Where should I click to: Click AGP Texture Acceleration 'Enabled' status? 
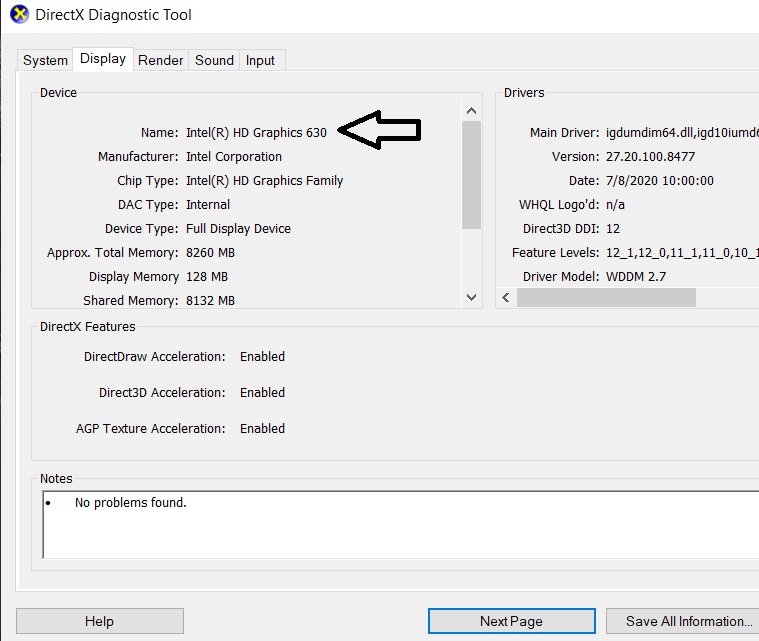tap(262, 429)
